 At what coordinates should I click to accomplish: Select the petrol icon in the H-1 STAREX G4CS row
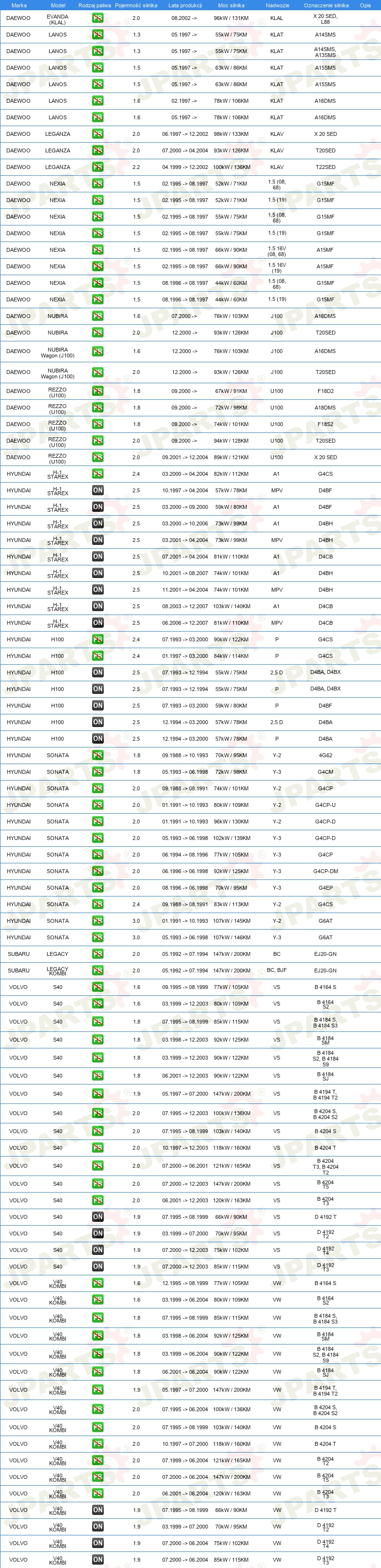97,473
